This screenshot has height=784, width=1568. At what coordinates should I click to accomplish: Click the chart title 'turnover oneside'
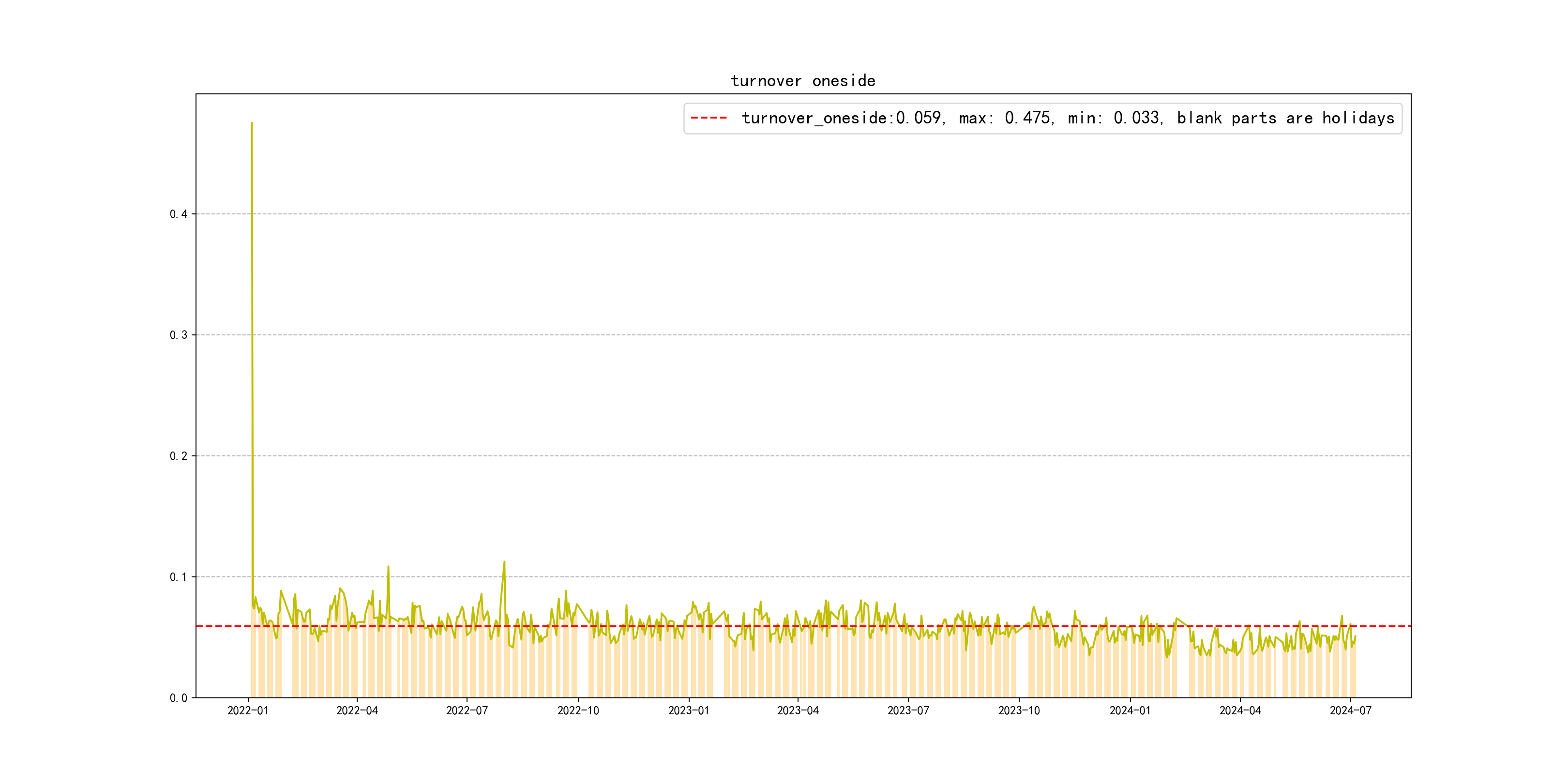tap(803, 81)
